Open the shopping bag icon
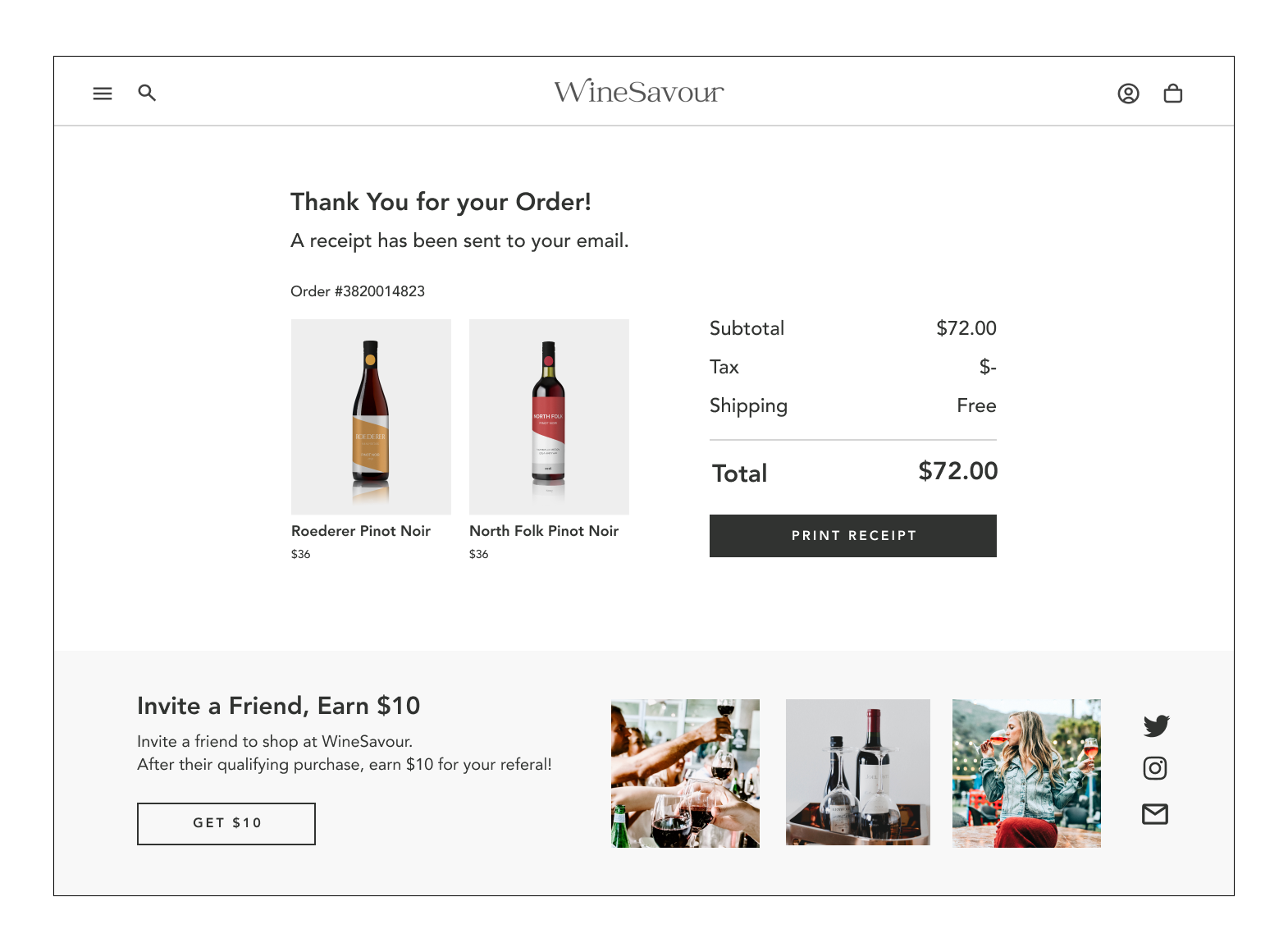Screen dimensions: 1288x952 point(1173,94)
